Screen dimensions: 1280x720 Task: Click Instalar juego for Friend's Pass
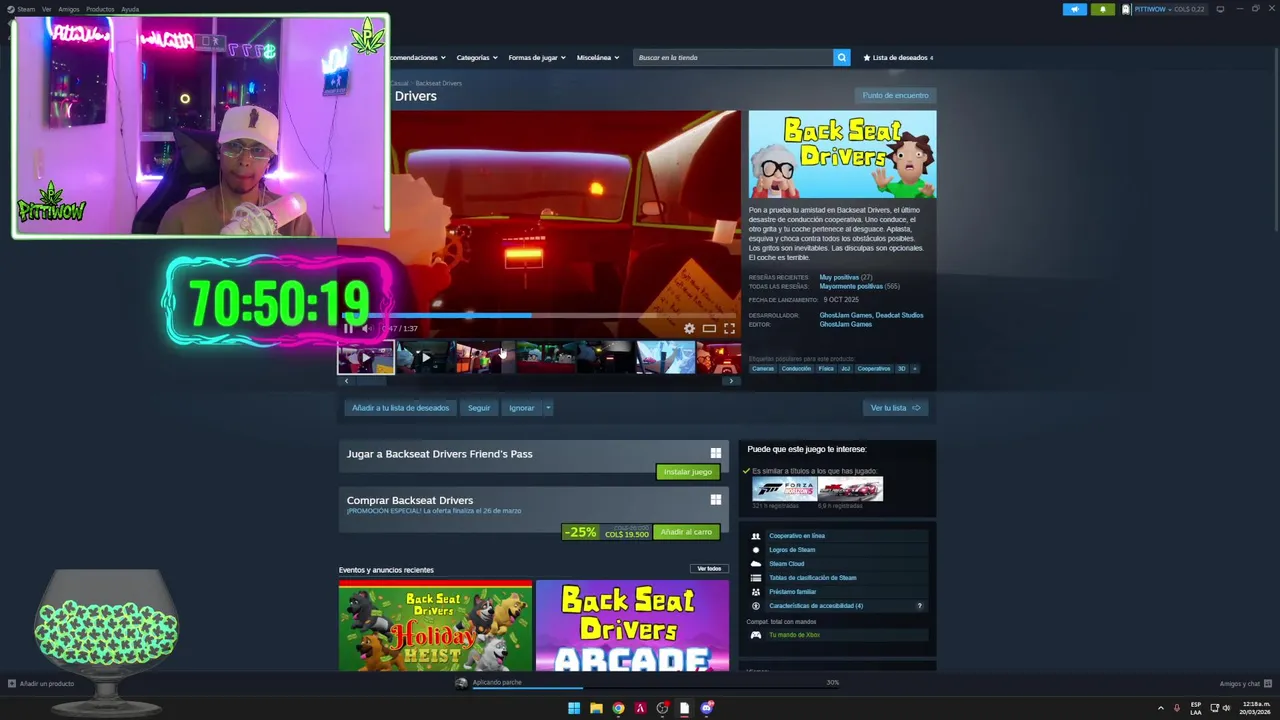(688, 472)
